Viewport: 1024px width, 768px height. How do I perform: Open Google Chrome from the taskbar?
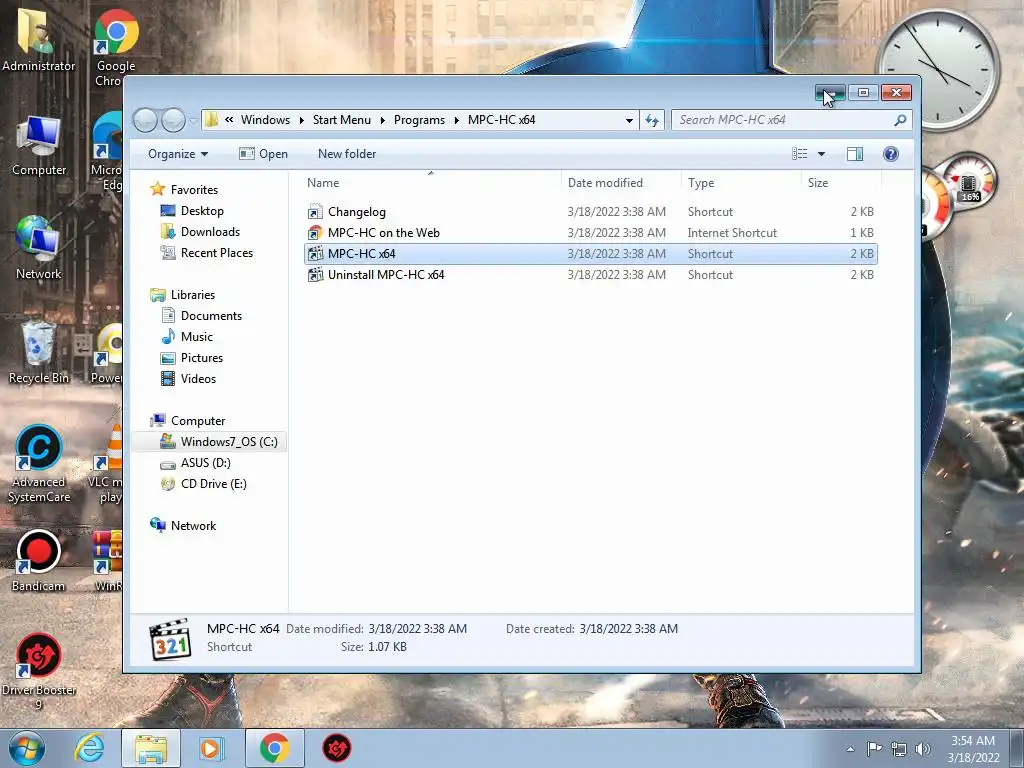pos(275,748)
